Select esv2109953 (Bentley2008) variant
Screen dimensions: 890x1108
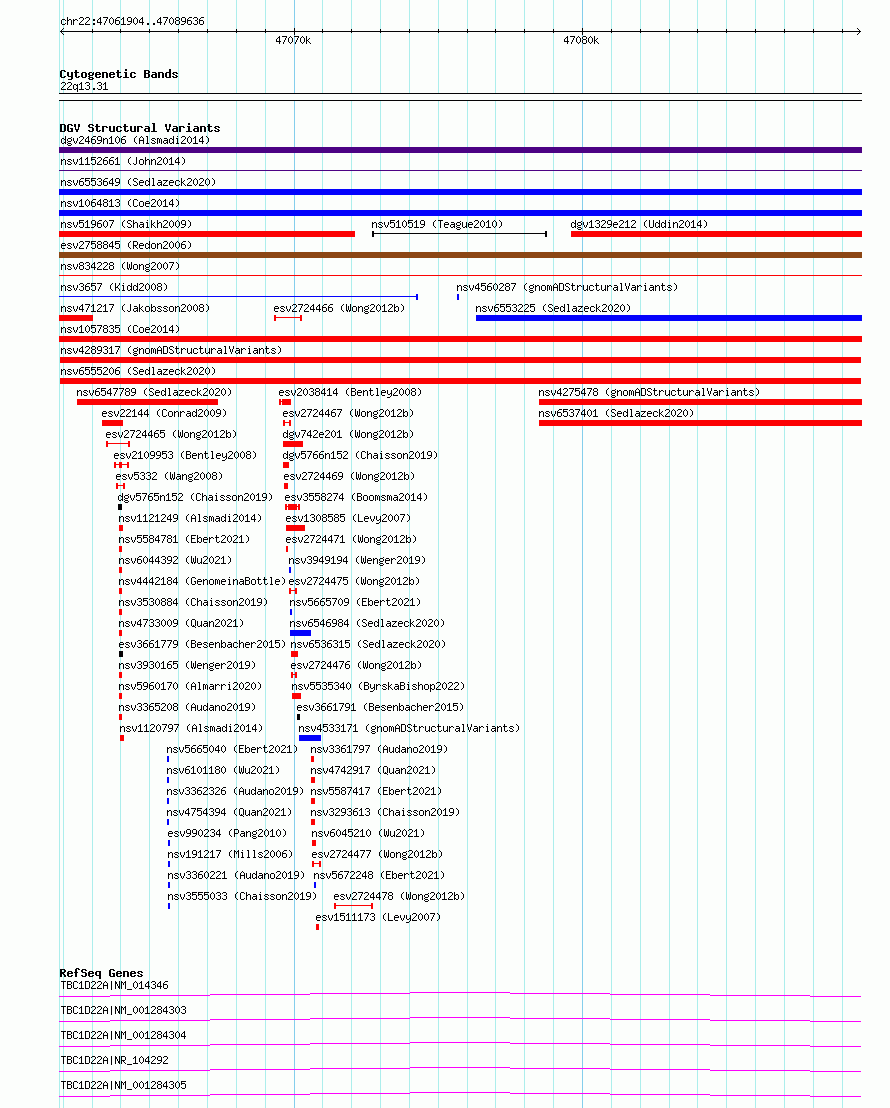coord(185,455)
